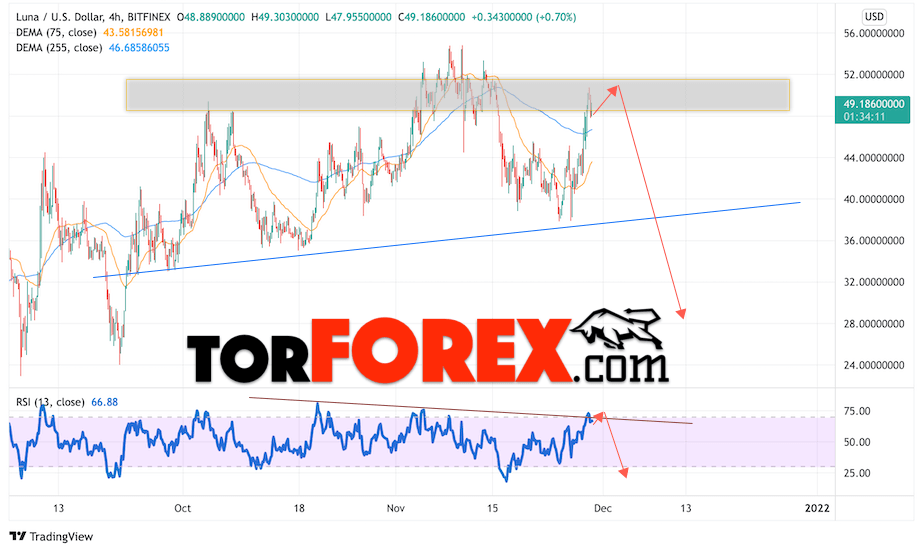Click the Nov label on time axis
This screenshot has height=552, width=923.
[x=396, y=508]
